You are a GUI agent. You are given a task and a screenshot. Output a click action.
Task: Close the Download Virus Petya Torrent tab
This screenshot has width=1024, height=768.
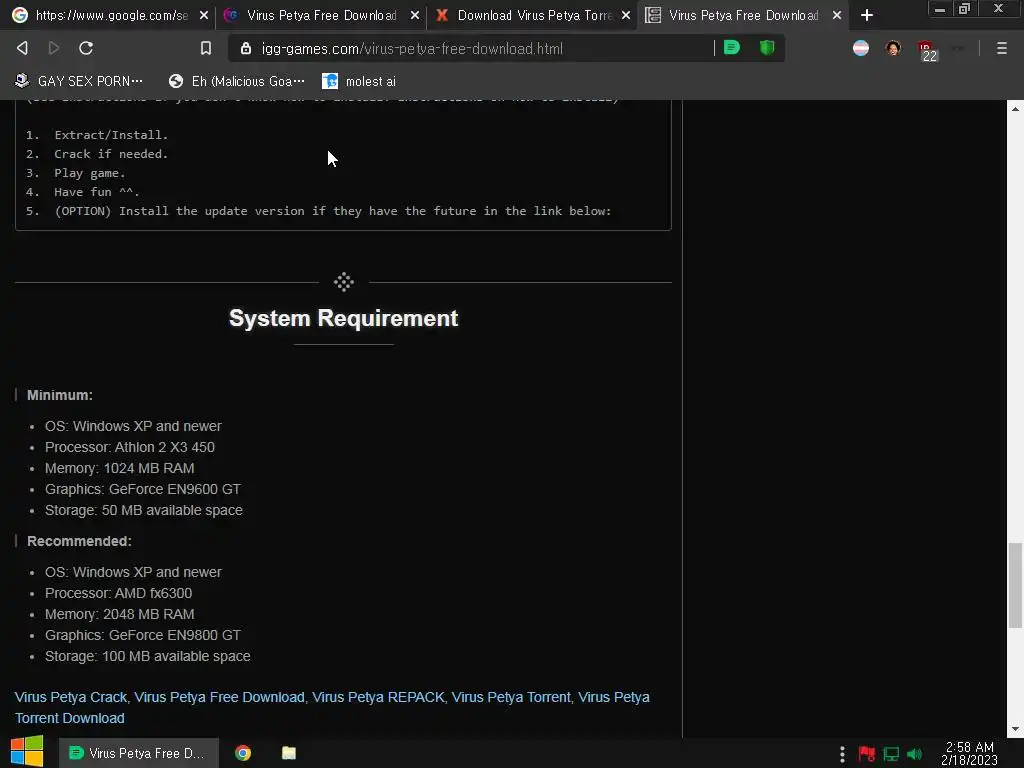[626, 15]
